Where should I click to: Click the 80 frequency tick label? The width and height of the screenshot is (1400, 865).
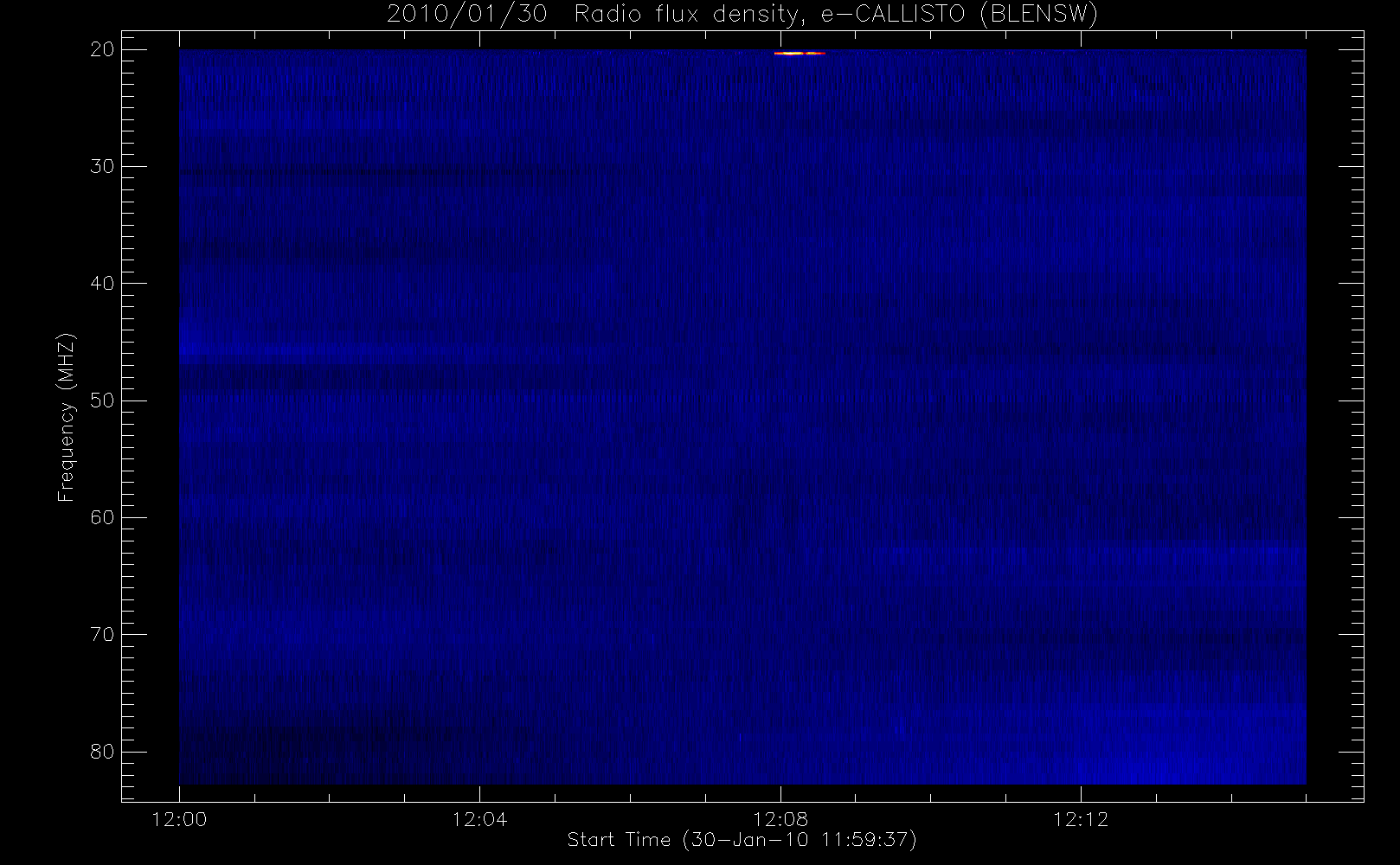coord(102,752)
